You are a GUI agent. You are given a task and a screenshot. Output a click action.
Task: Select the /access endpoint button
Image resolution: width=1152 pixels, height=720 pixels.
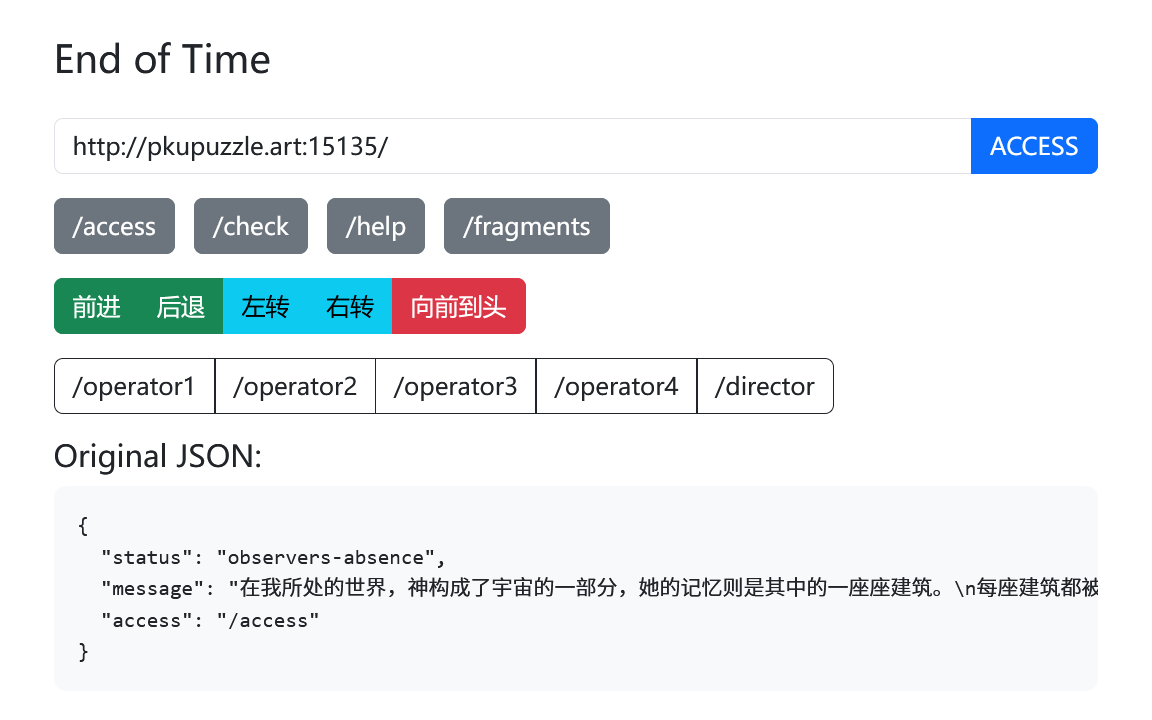pos(114,226)
